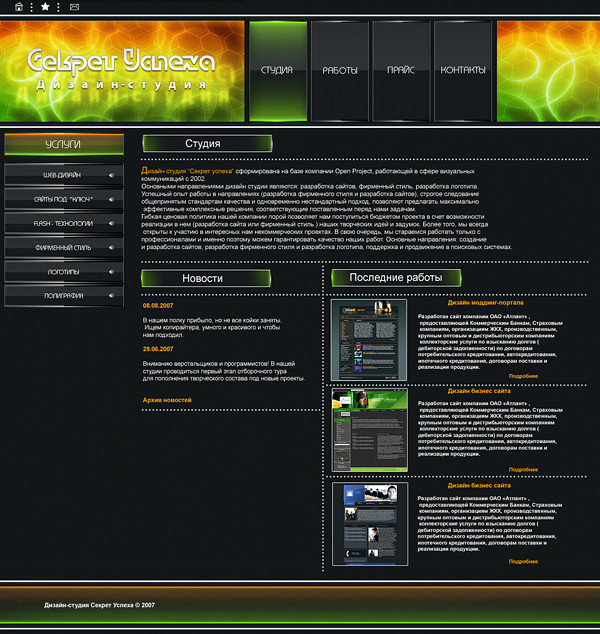Click arrow icon on САЙТЫ ПОД "КЛЮЧ" row
Screen dimensions: 600x634
tap(111, 199)
